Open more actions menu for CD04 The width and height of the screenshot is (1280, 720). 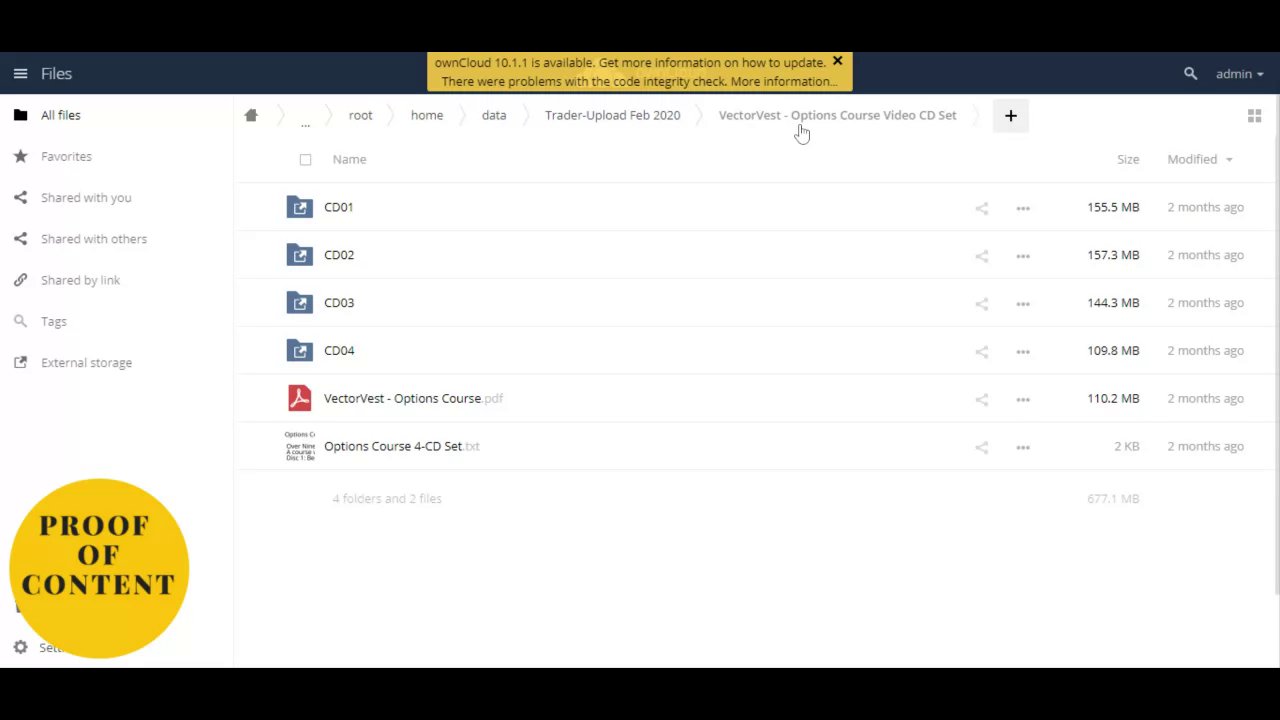[1022, 352]
